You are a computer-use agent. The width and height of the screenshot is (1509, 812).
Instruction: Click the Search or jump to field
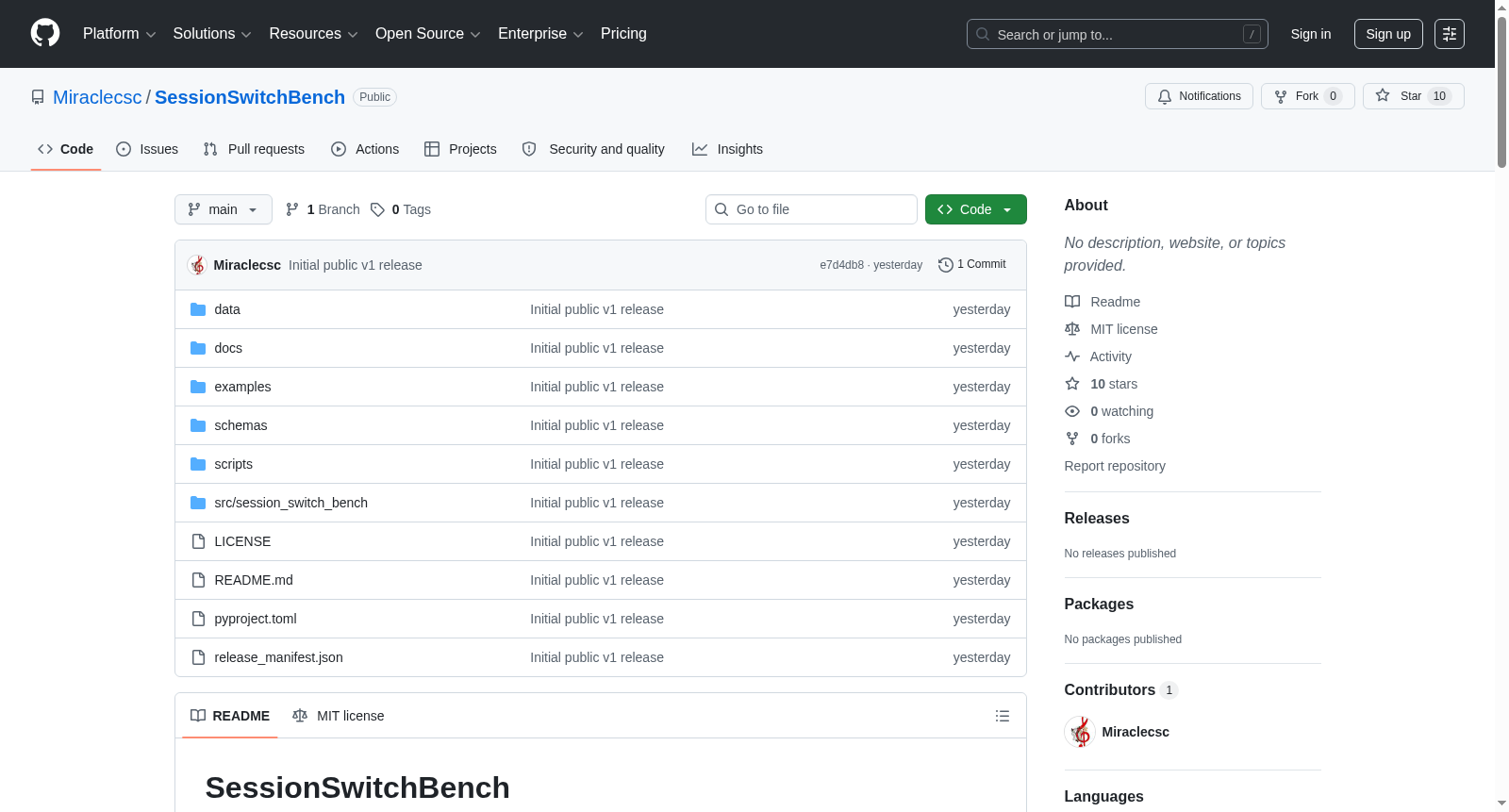[1118, 34]
